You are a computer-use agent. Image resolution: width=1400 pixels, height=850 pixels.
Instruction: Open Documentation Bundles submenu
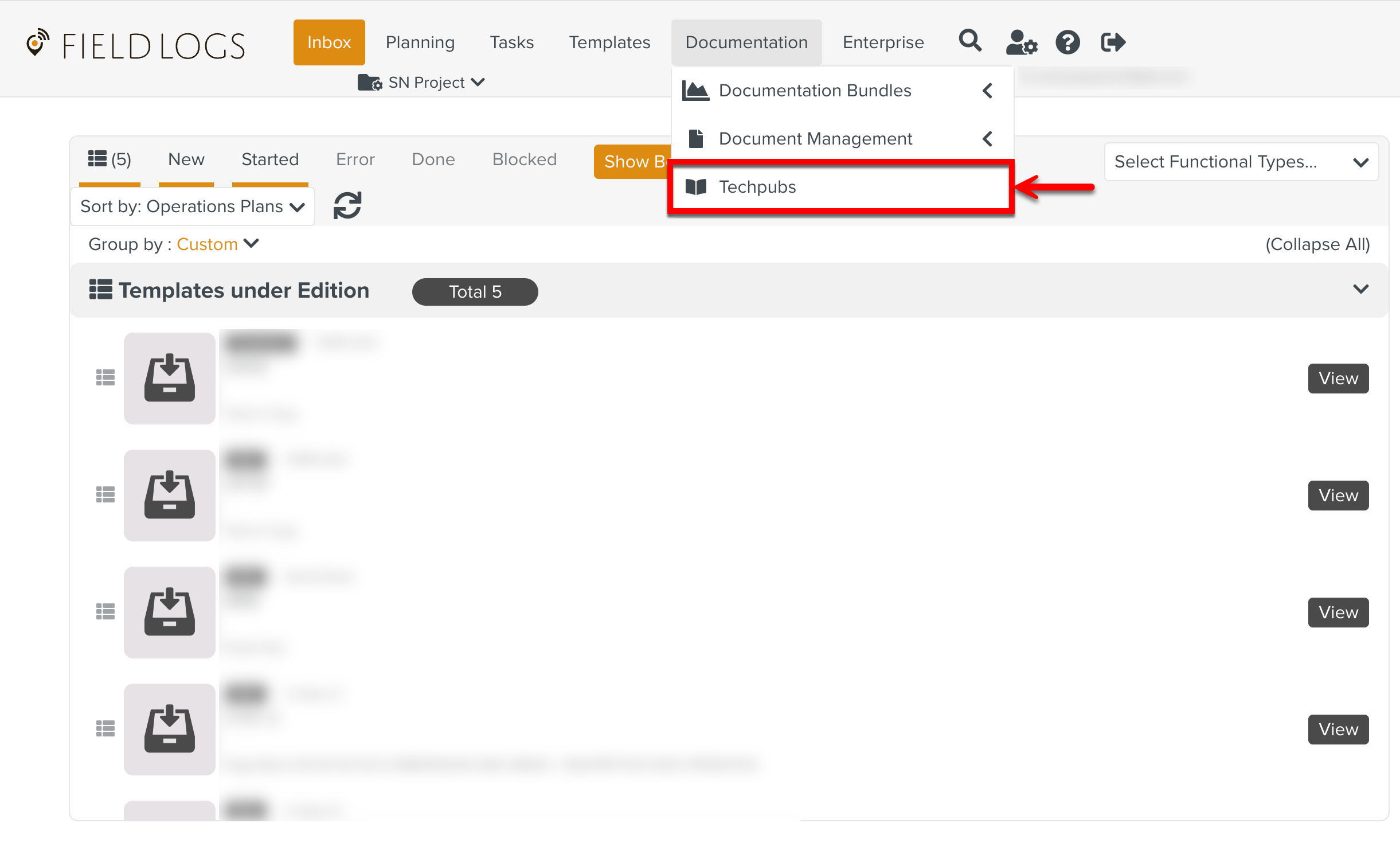815,91
